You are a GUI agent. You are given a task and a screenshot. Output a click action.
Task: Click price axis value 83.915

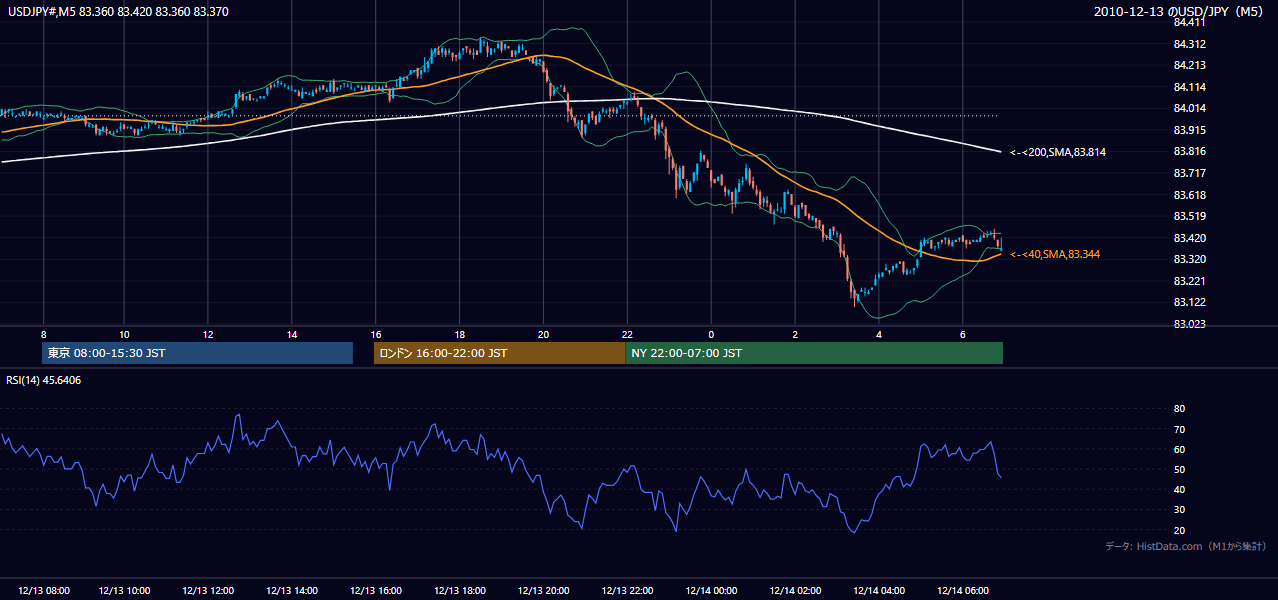click(x=1190, y=130)
